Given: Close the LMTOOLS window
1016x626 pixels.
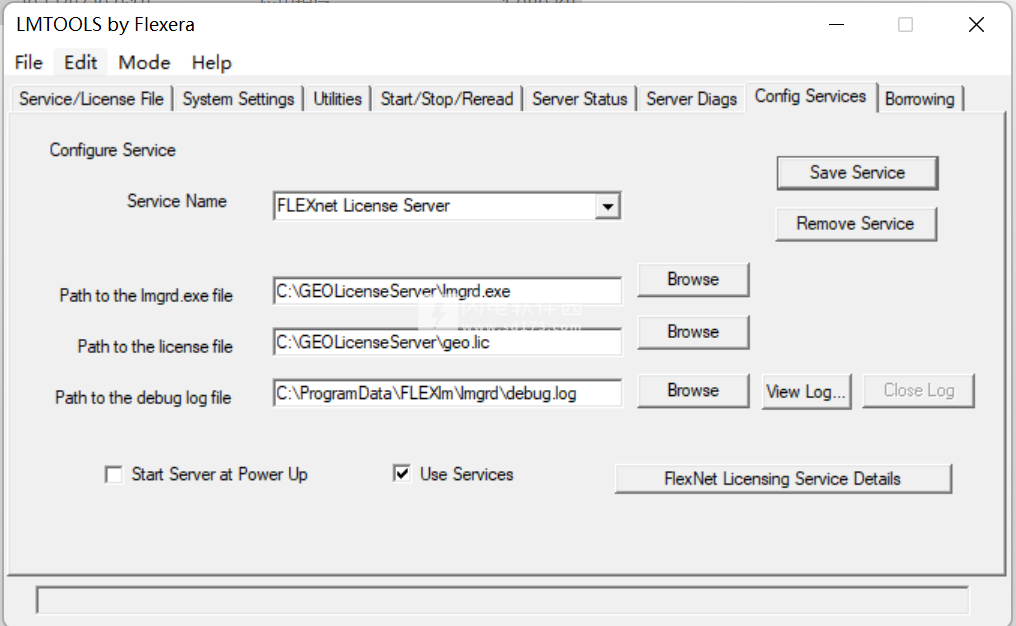Looking at the screenshot, I should [x=976, y=25].
